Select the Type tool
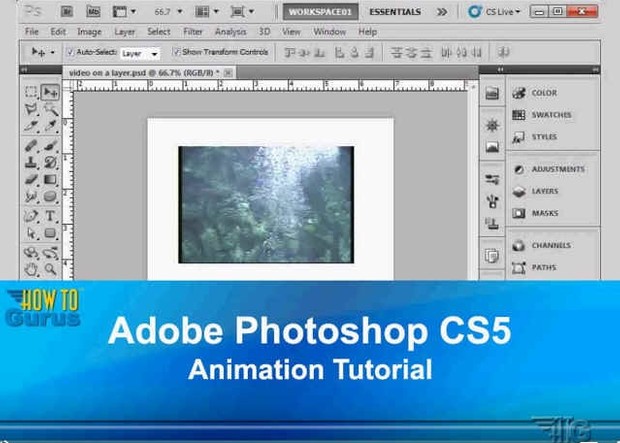The width and height of the screenshot is (620, 443). click(x=50, y=216)
